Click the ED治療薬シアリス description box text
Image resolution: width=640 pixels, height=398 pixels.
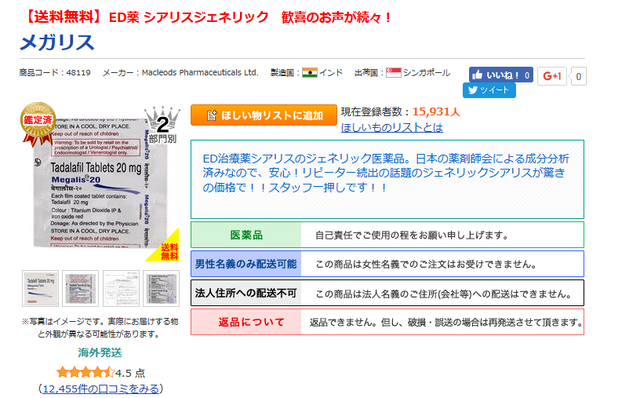tap(386, 173)
